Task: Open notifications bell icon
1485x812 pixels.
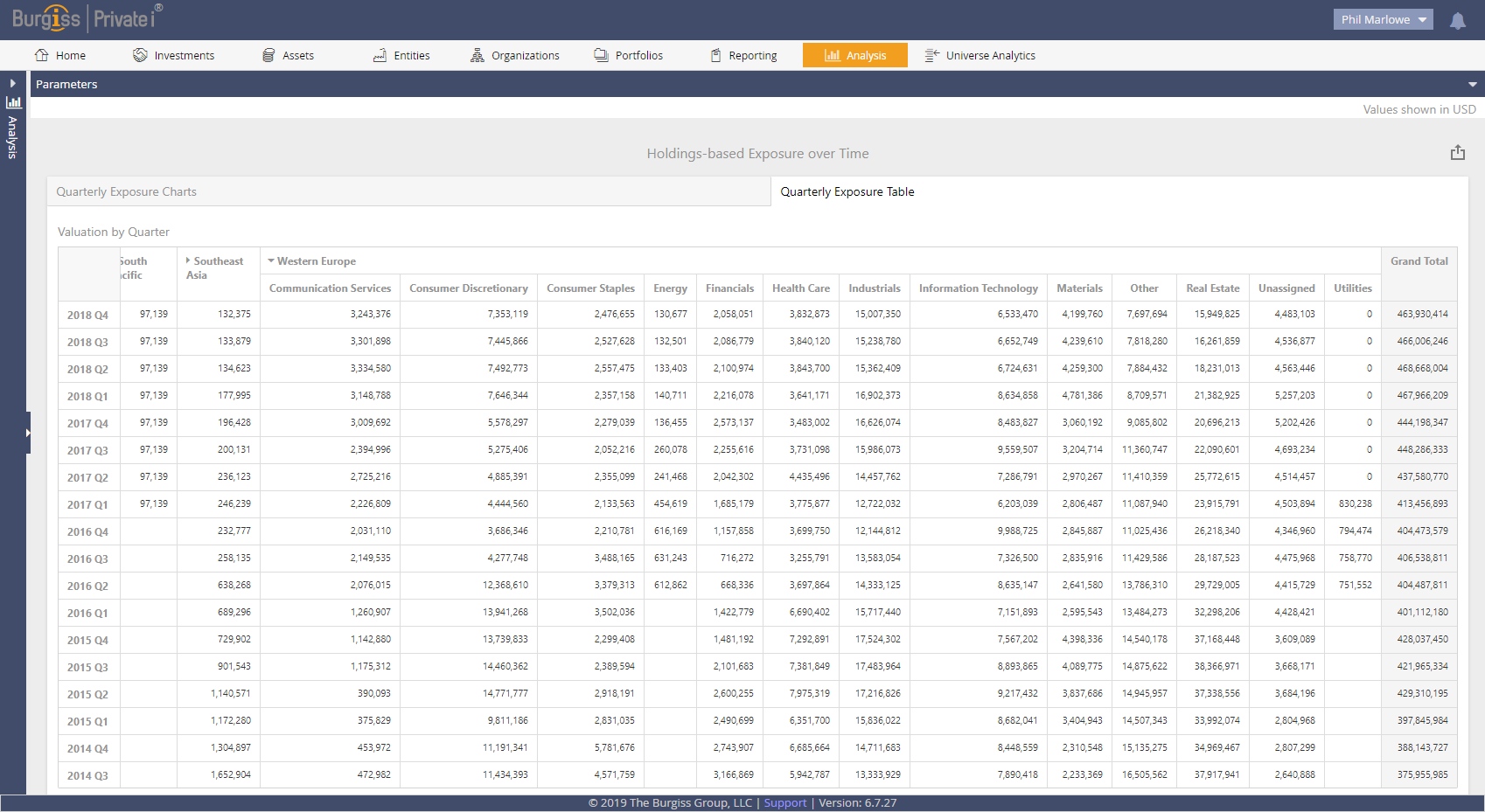Action: [x=1457, y=20]
